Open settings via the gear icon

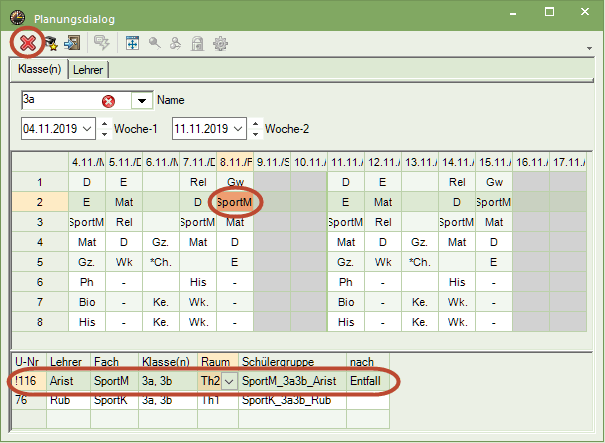click(x=220, y=44)
